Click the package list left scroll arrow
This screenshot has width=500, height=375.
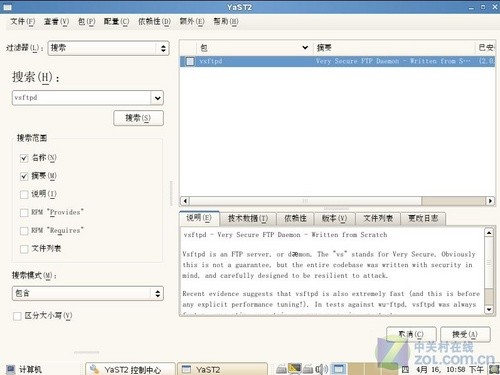[185, 201]
